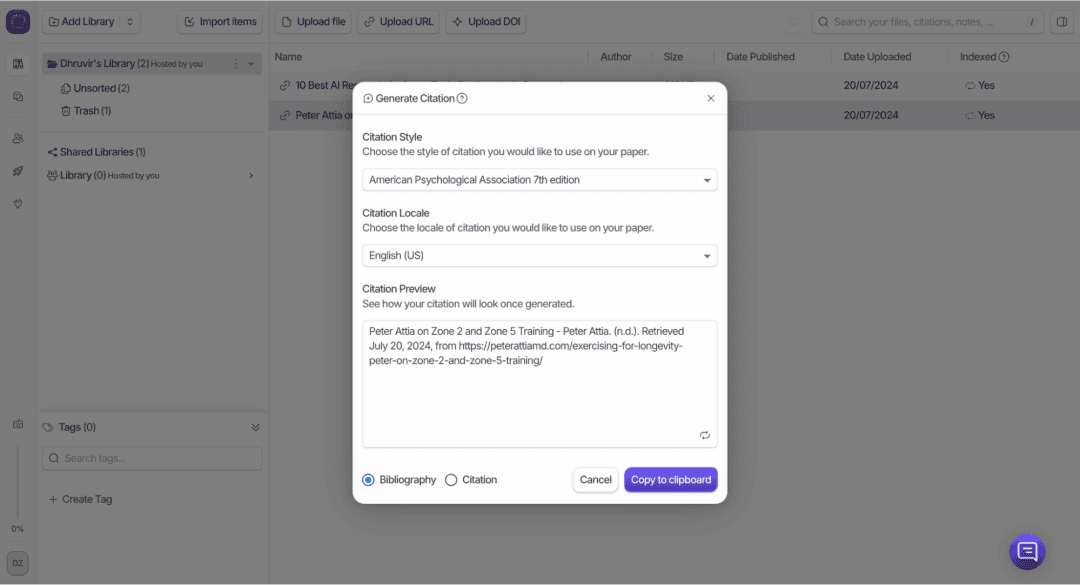The height and width of the screenshot is (585, 1080).
Task: Open the chat icon in left sidebar
Action: pyautogui.click(x=18, y=97)
